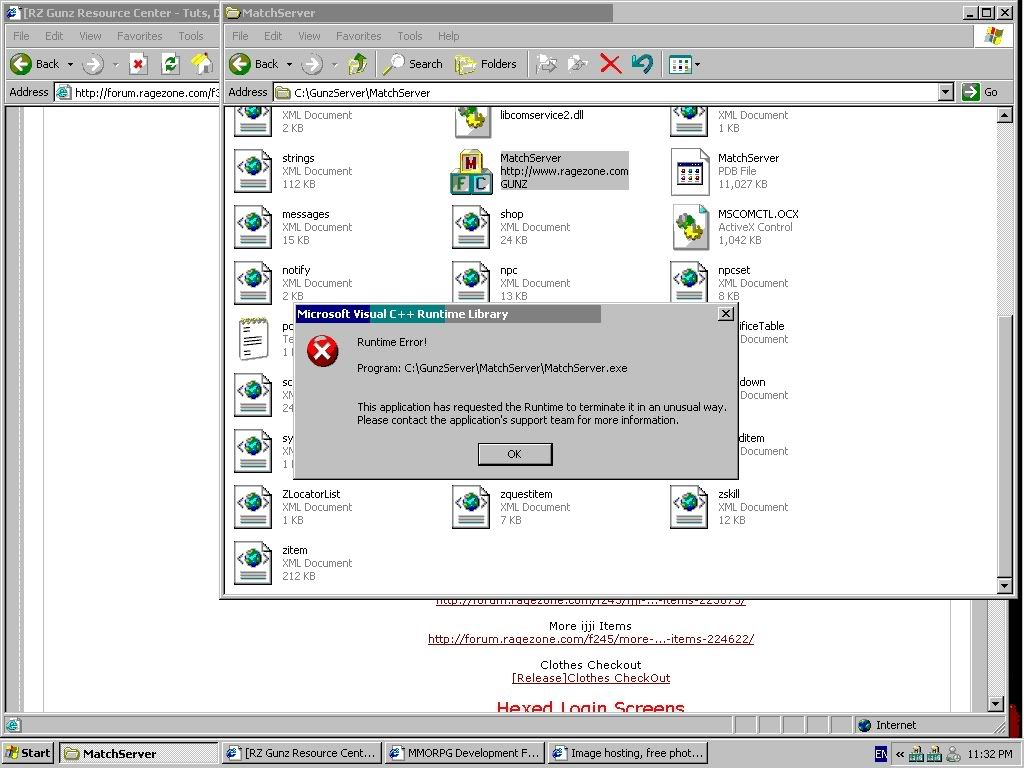This screenshot has height=768, width=1024.
Task: Expand the Back history arrow in MatchServer window
Action: point(290,65)
